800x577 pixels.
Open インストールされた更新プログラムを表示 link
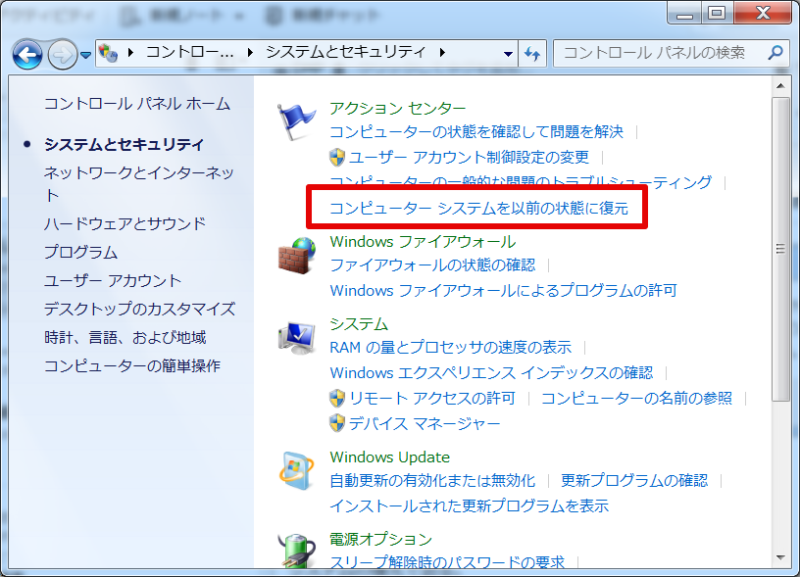click(x=469, y=506)
